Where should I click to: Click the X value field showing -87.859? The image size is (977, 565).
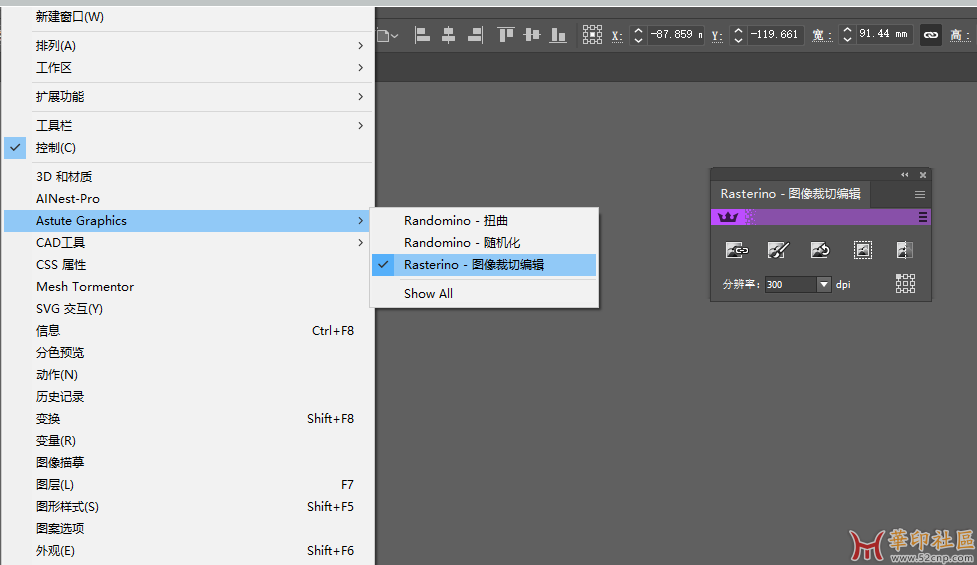(x=675, y=35)
